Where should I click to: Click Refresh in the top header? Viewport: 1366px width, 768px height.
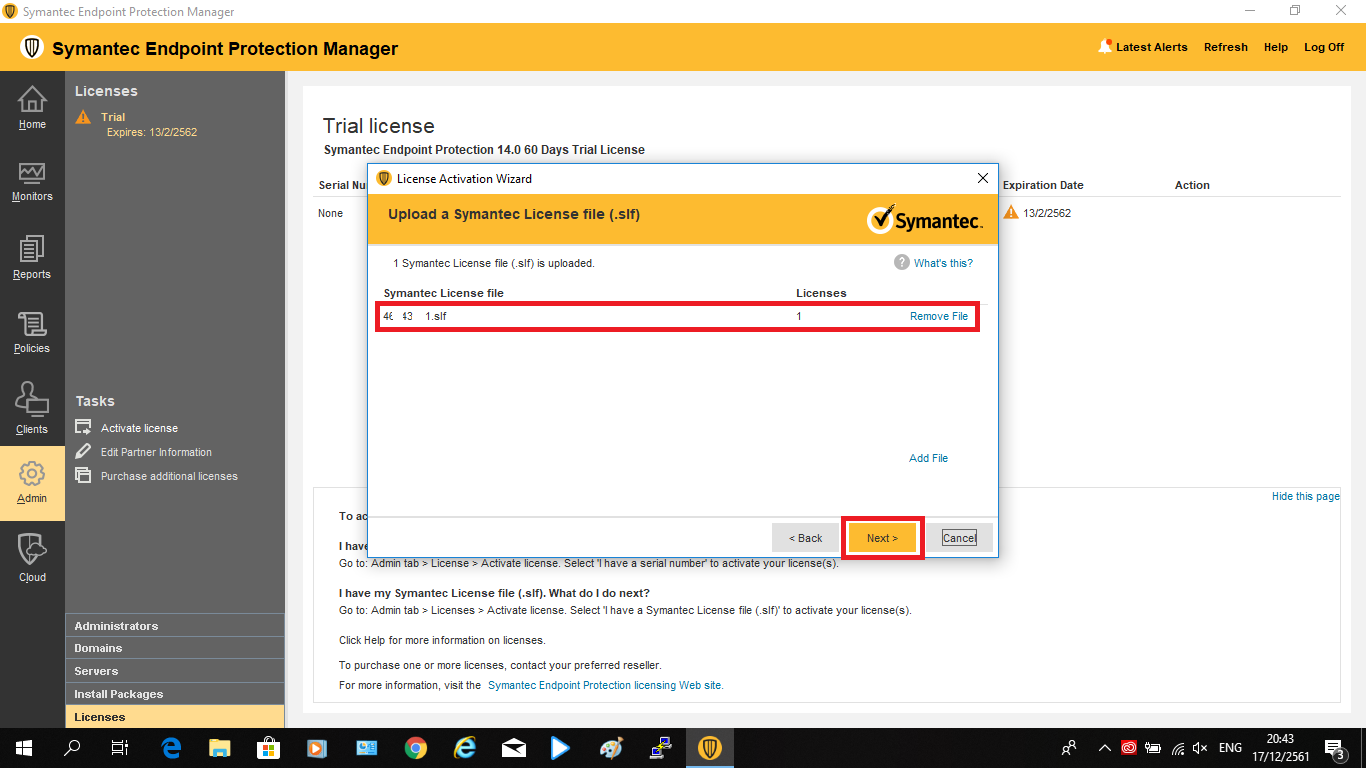[x=1225, y=47]
